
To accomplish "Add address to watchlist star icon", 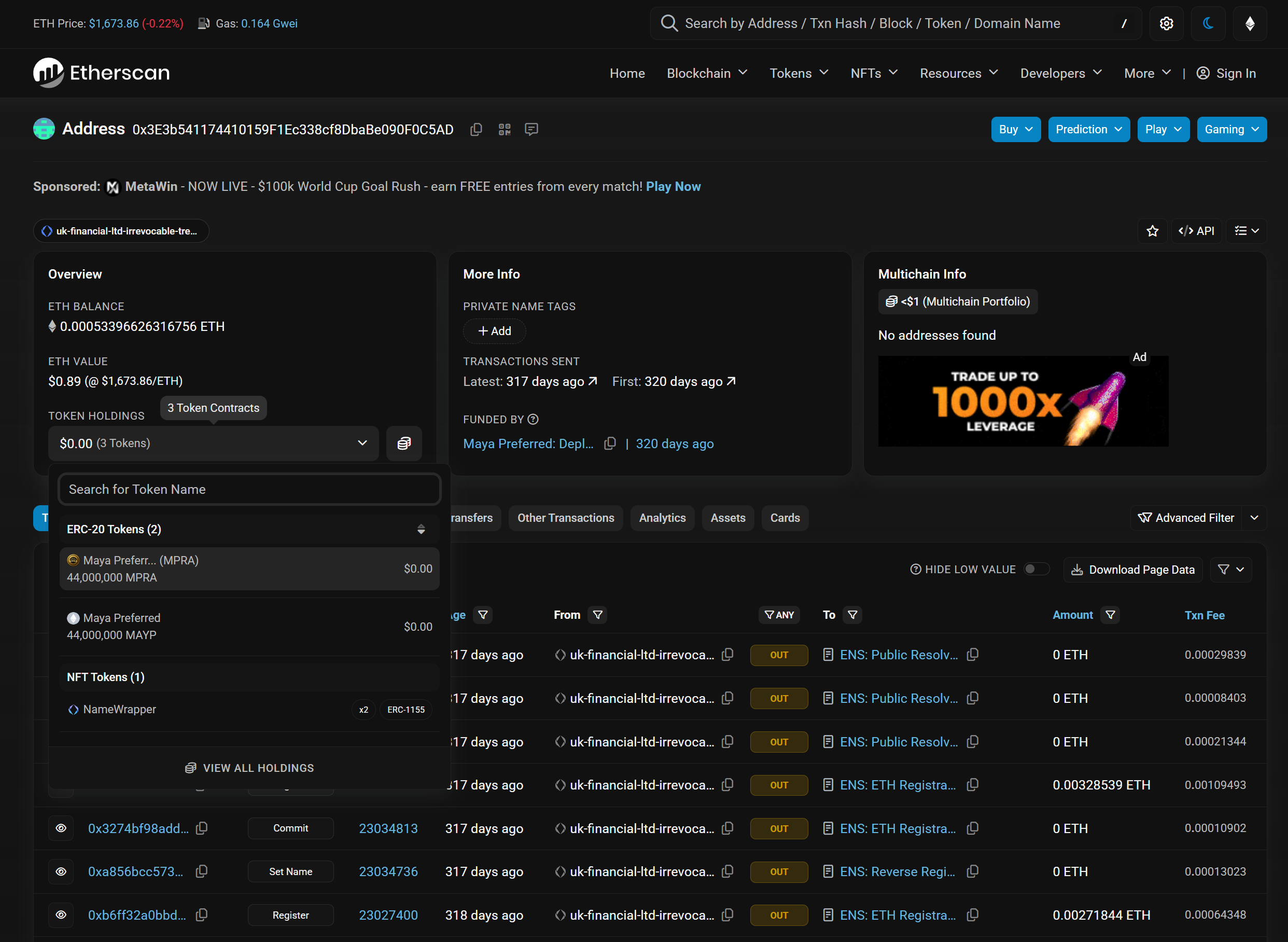I will (1152, 231).
